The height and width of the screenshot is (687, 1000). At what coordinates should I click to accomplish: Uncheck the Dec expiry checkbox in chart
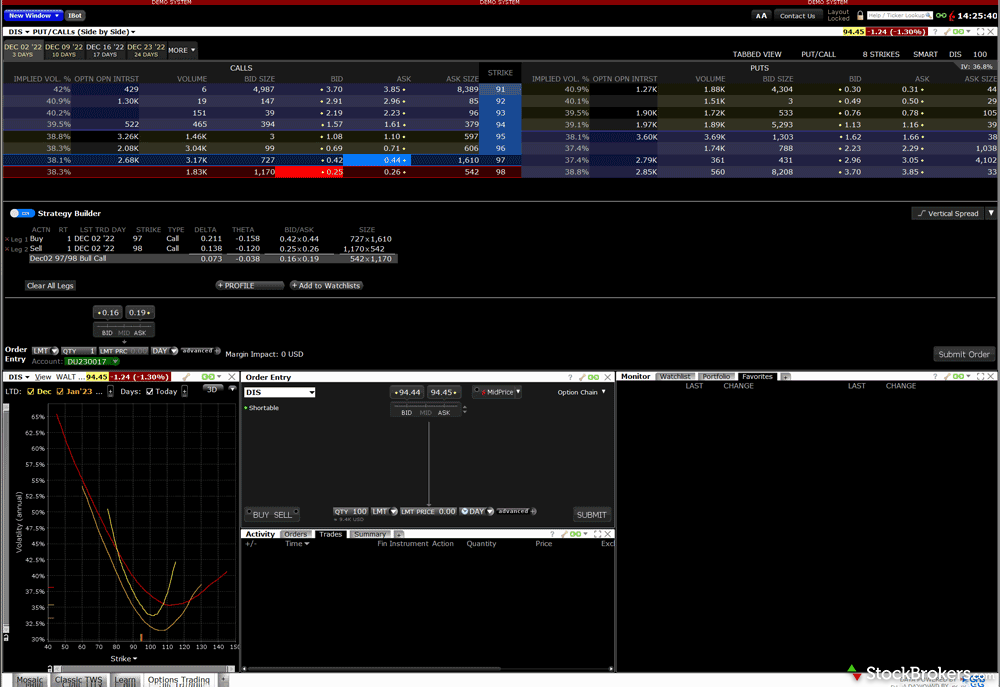(31, 391)
